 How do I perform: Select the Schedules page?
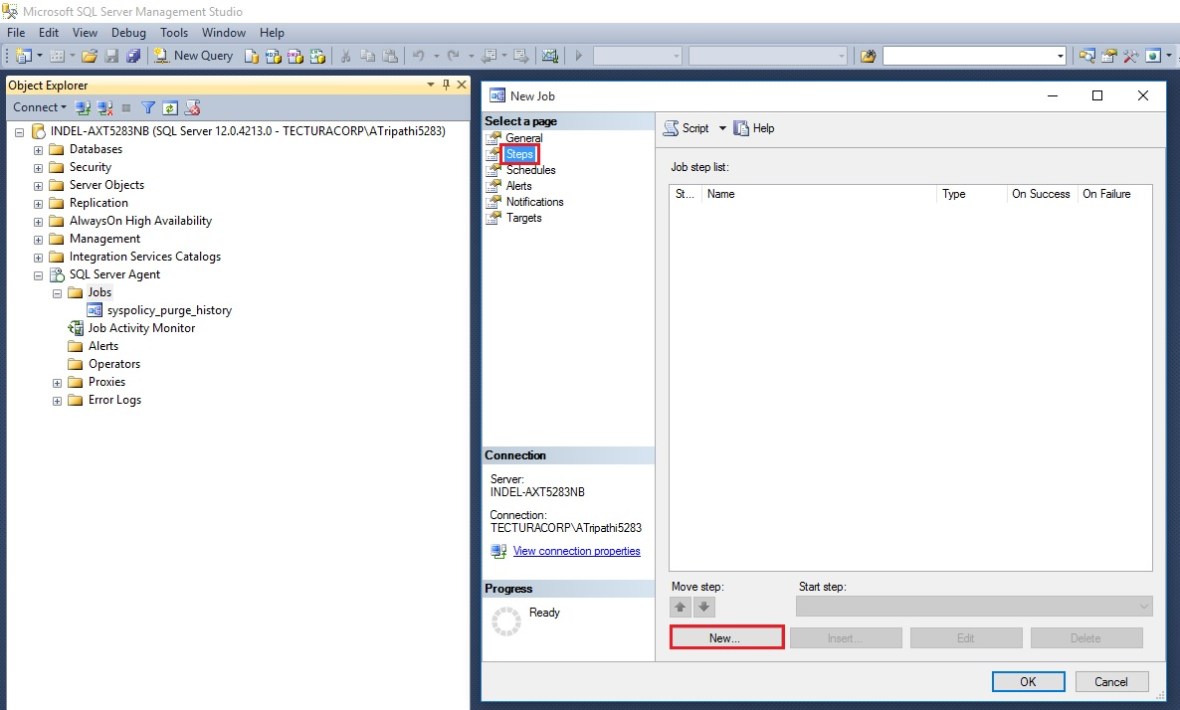pos(530,170)
